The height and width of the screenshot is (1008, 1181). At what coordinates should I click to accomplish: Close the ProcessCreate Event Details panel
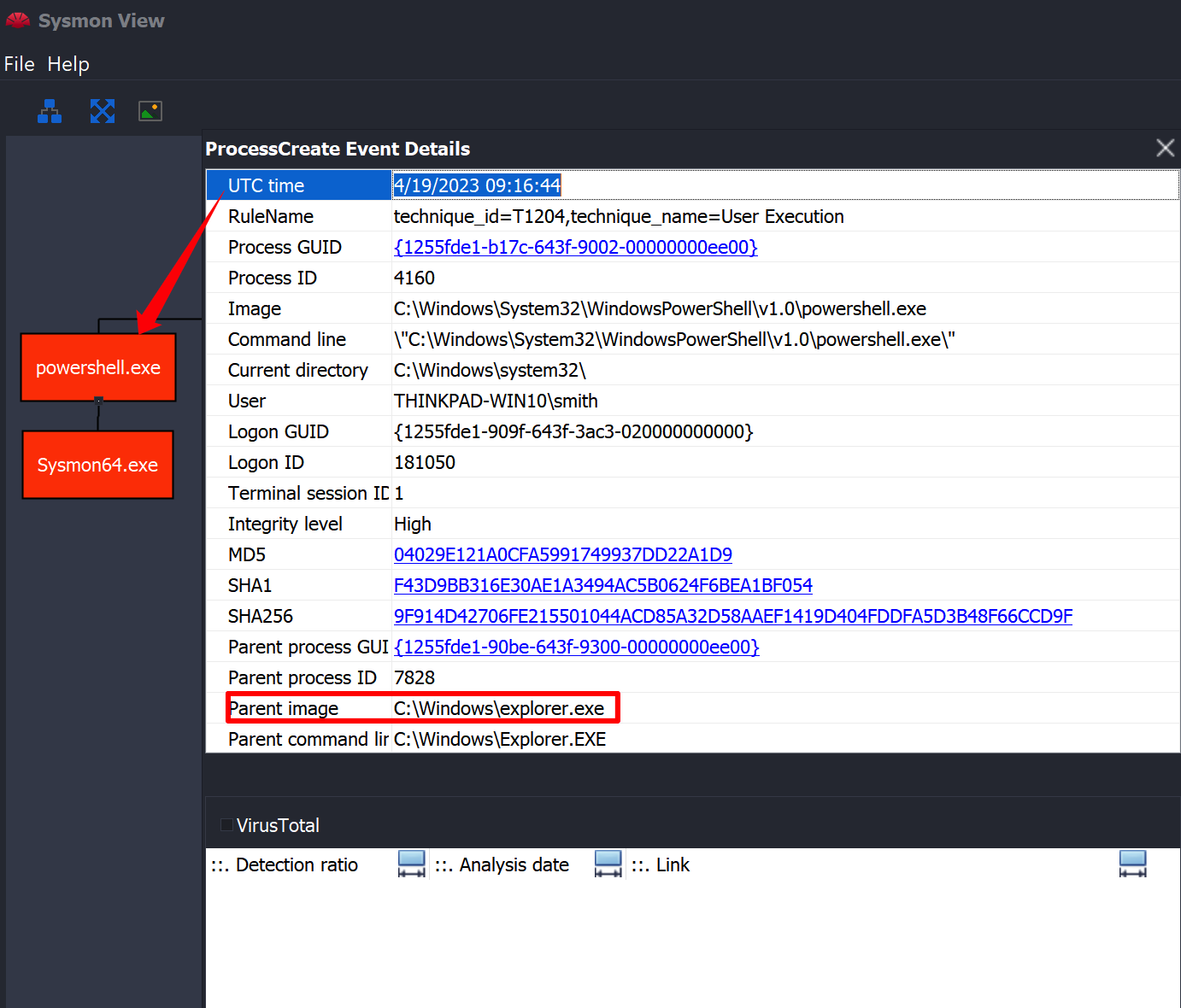pyautogui.click(x=1165, y=148)
